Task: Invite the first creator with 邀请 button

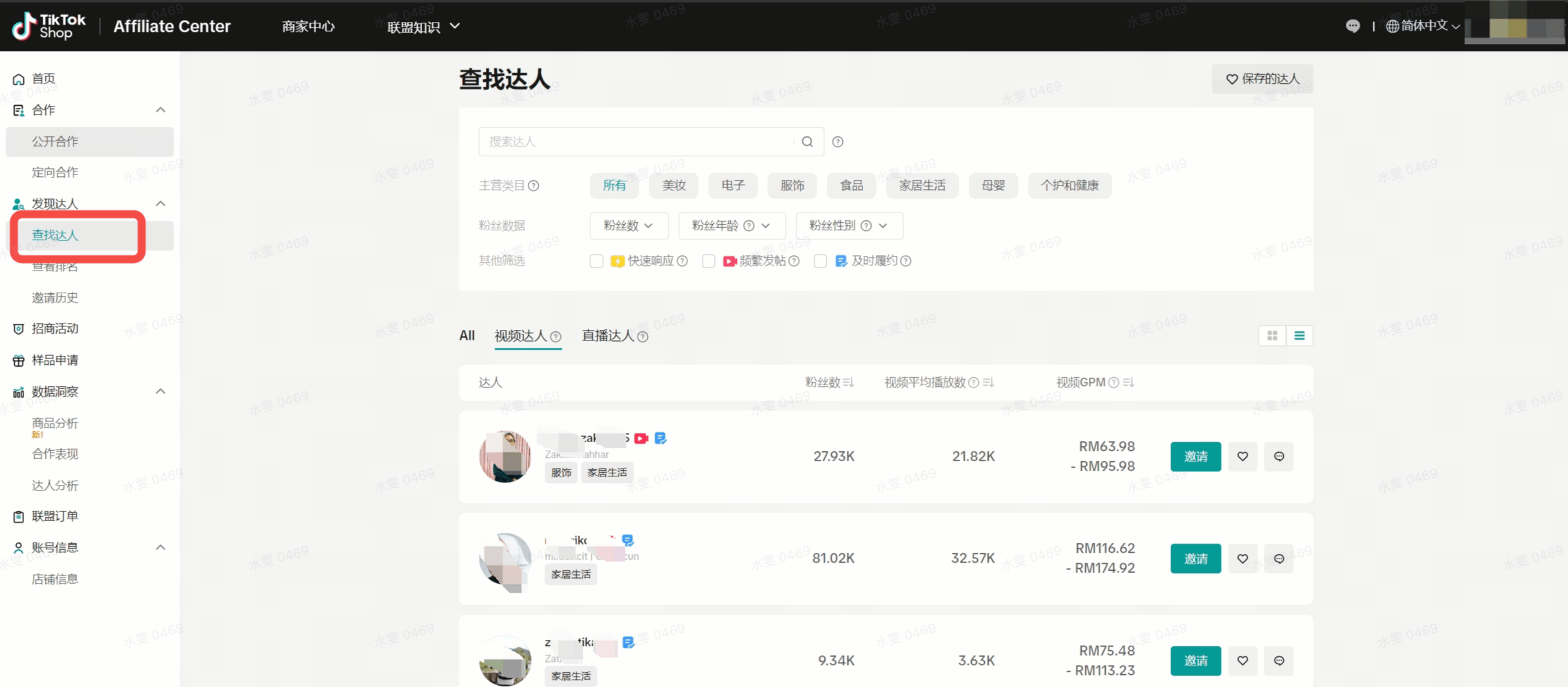Action: 1195,456
